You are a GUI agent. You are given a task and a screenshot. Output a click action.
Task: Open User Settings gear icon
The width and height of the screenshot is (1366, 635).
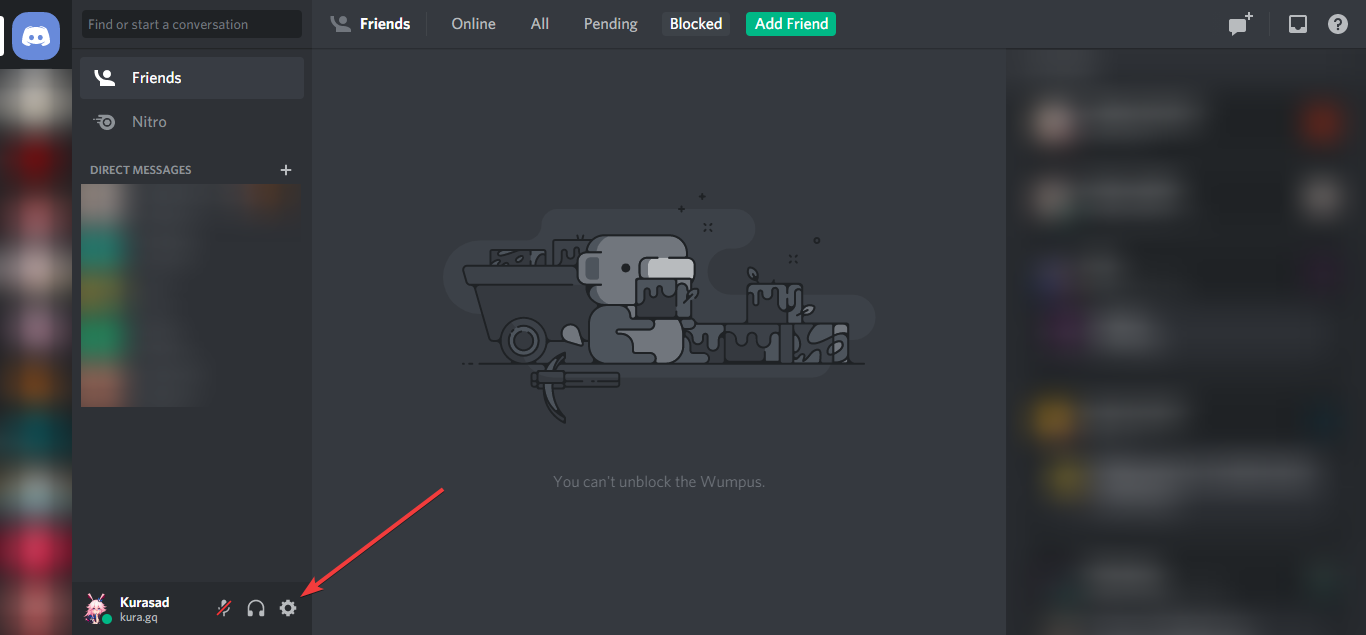[288, 607]
